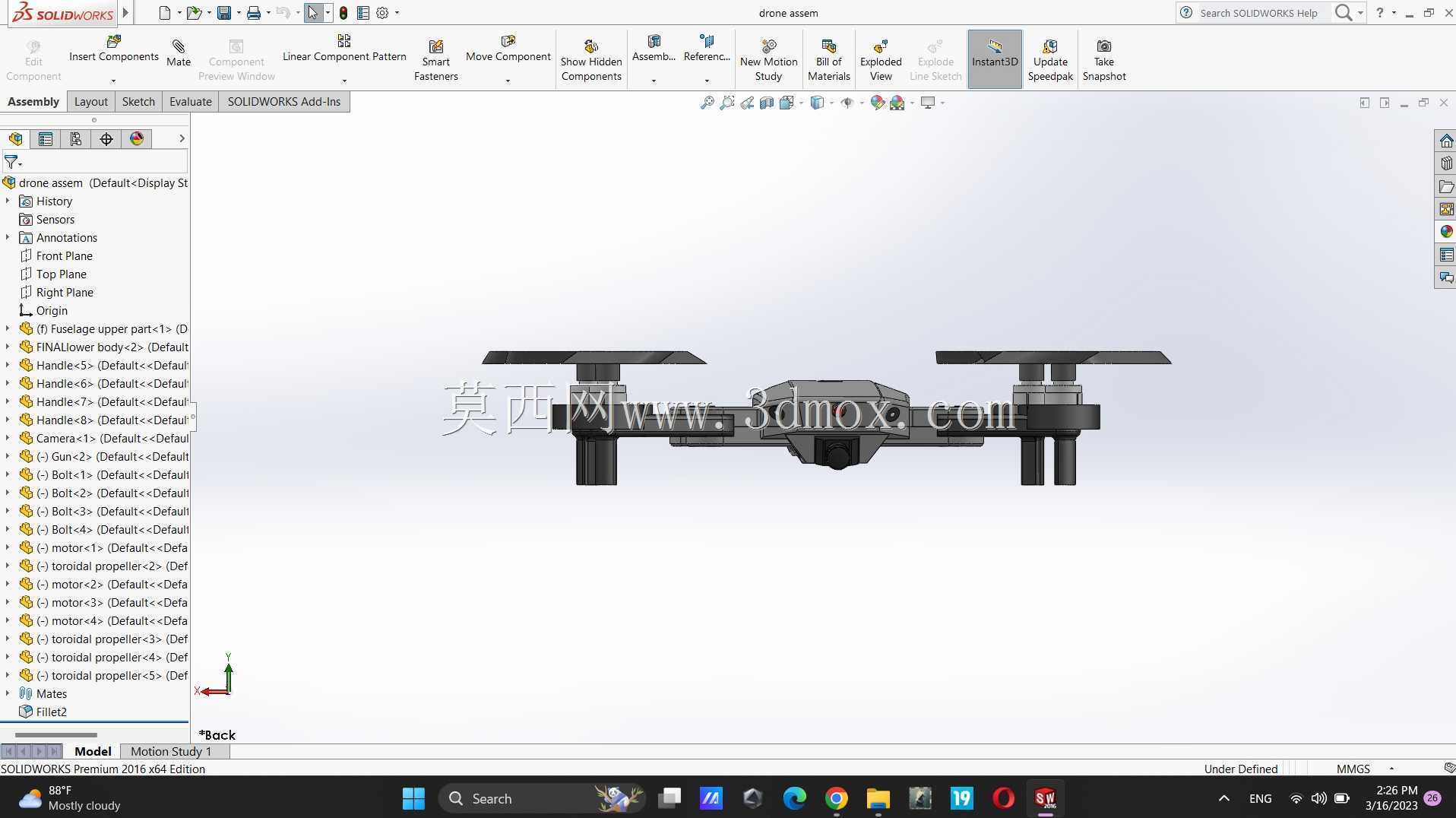Switch to the Sketch tab

[138, 102]
